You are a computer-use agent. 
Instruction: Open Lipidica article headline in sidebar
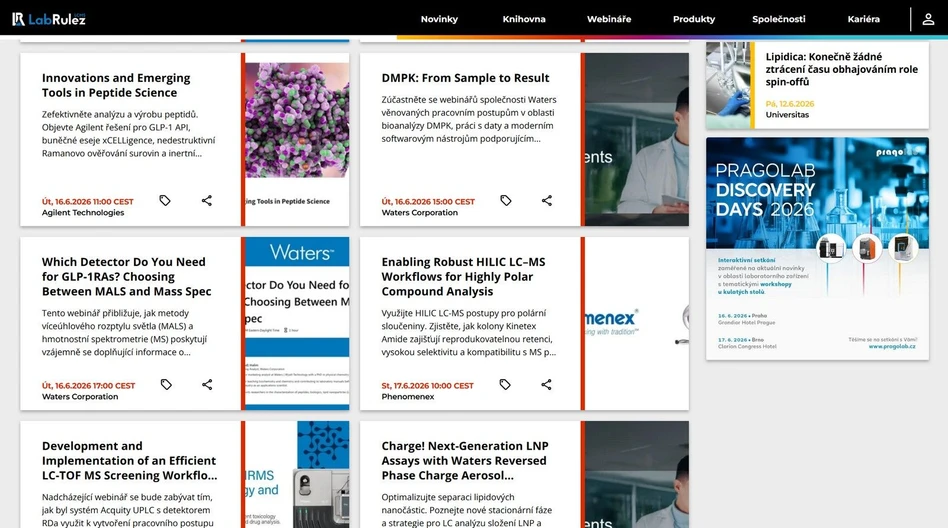click(x=842, y=69)
